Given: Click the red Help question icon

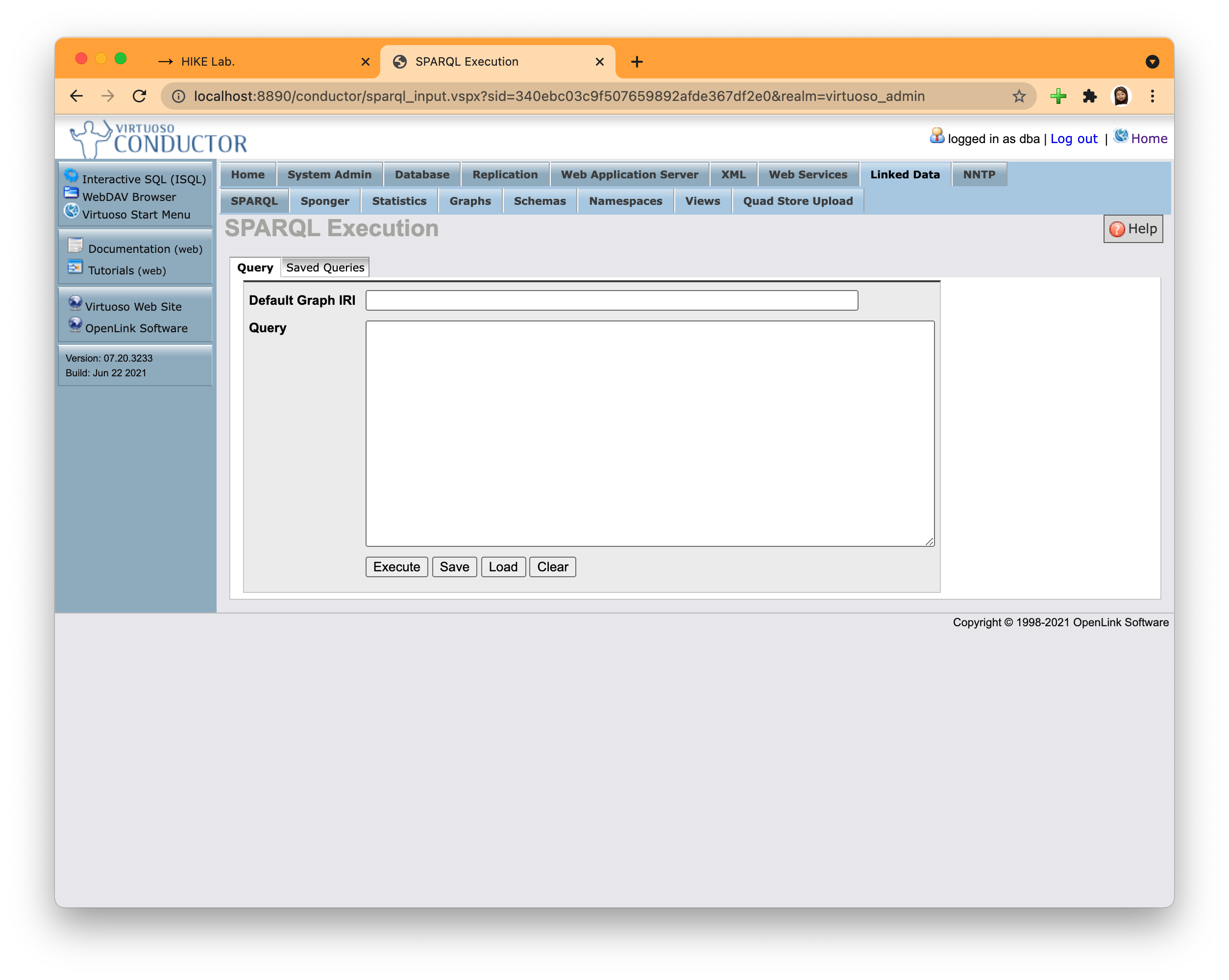Looking at the screenshot, I should pos(1117,229).
